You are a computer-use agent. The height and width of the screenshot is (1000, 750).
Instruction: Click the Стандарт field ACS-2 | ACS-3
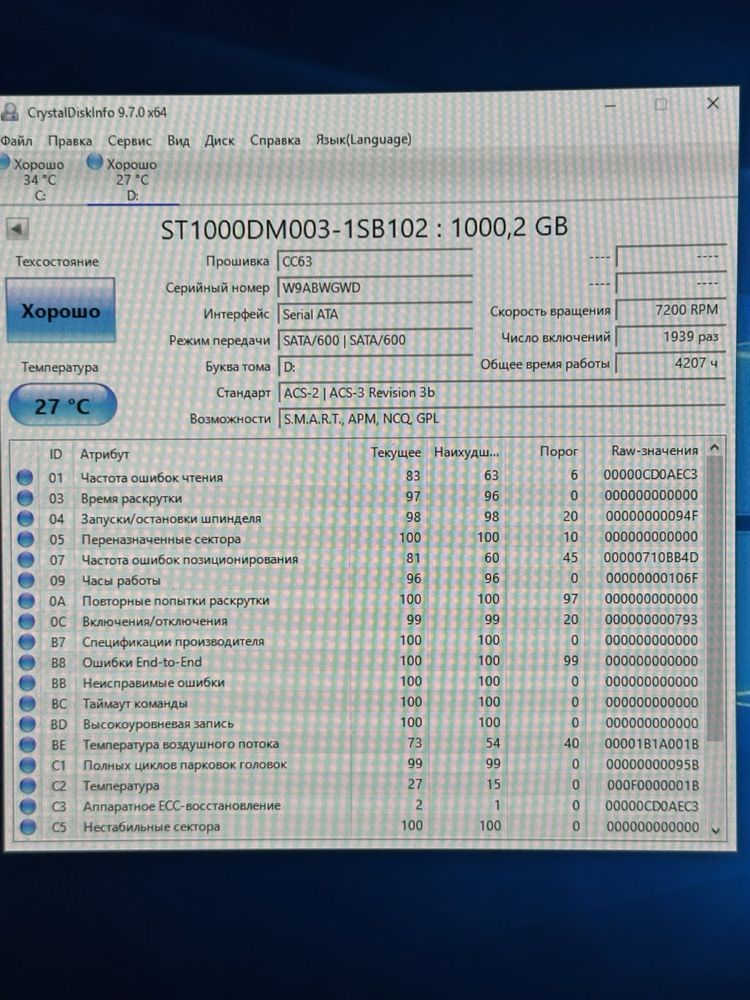[x=502, y=393]
